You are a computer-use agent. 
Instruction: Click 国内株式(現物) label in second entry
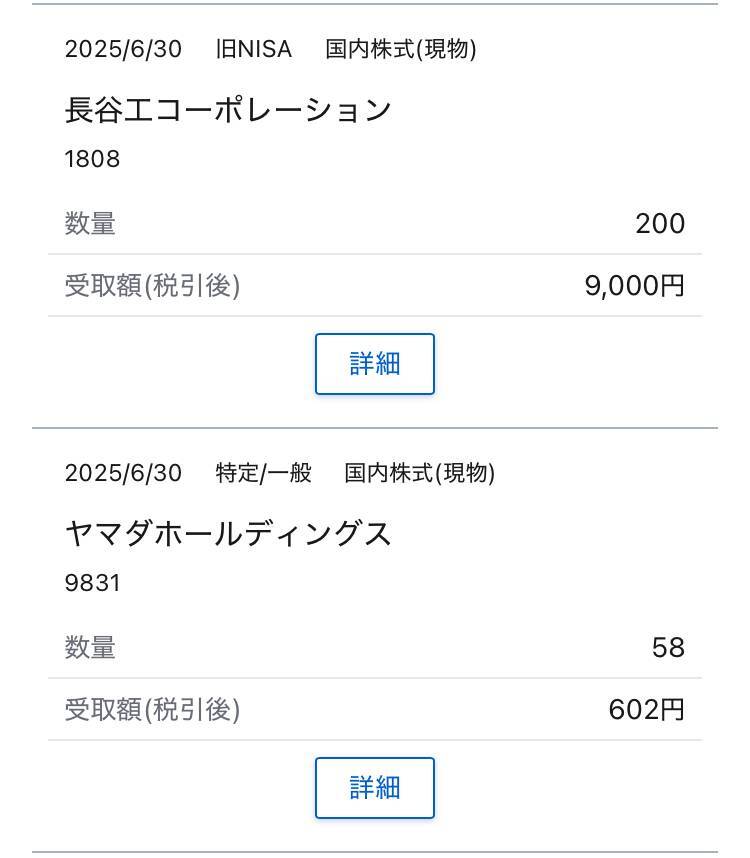(420, 473)
